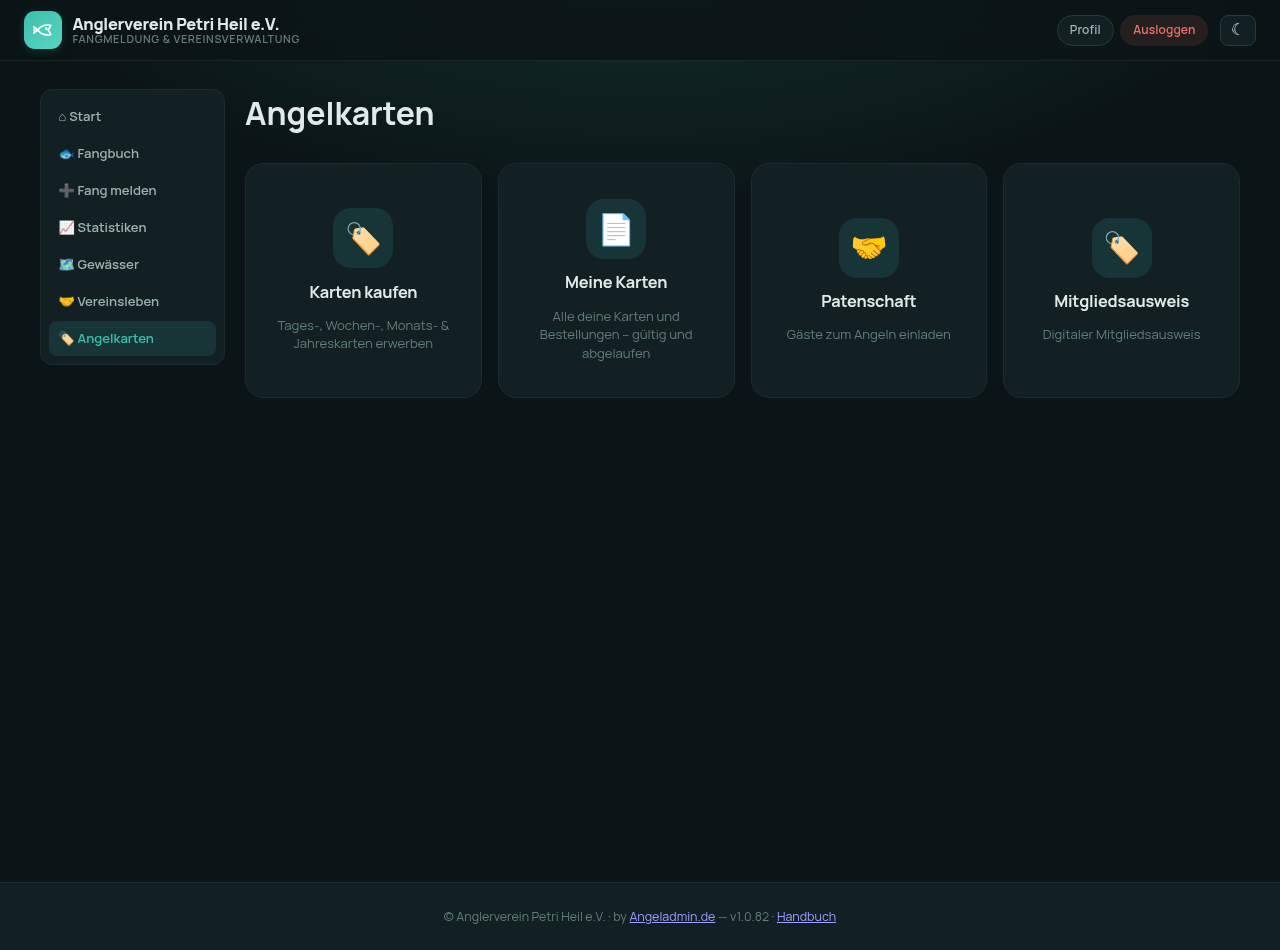1280x950 pixels.
Task: Open the Angeladmin.de footer link
Action: [x=672, y=917]
